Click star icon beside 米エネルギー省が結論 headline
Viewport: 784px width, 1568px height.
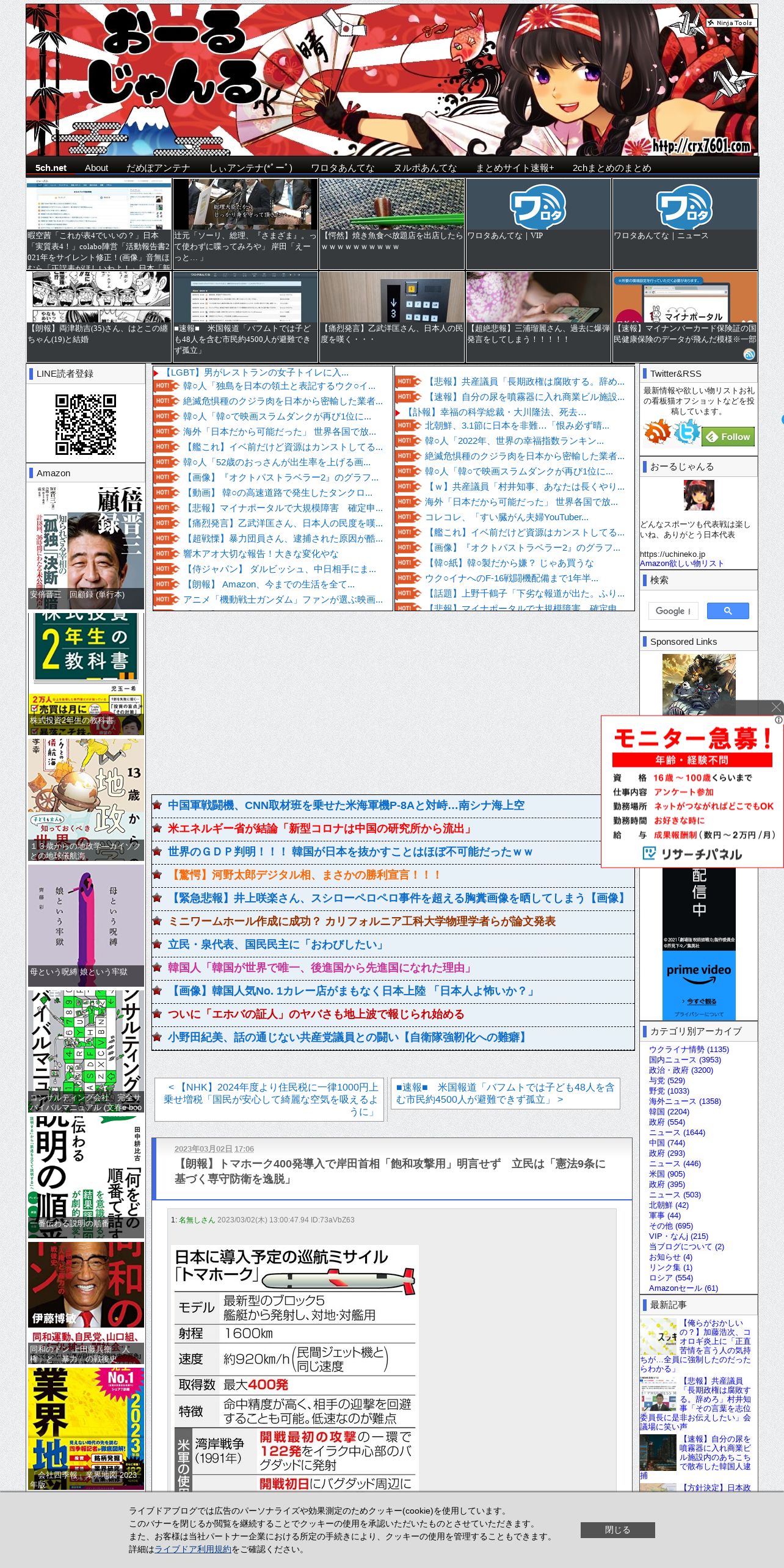coord(158,829)
